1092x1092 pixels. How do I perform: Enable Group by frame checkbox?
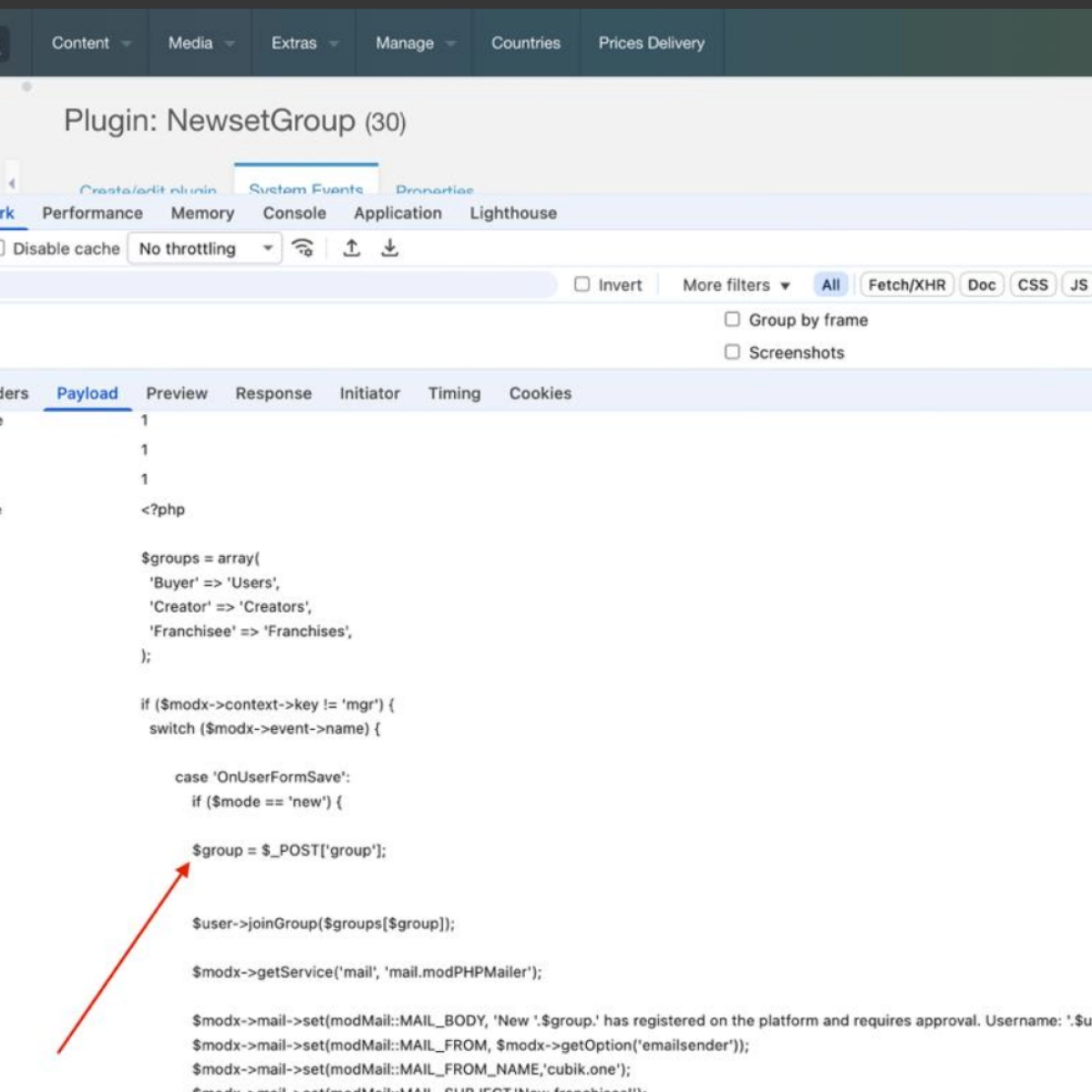tap(733, 319)
